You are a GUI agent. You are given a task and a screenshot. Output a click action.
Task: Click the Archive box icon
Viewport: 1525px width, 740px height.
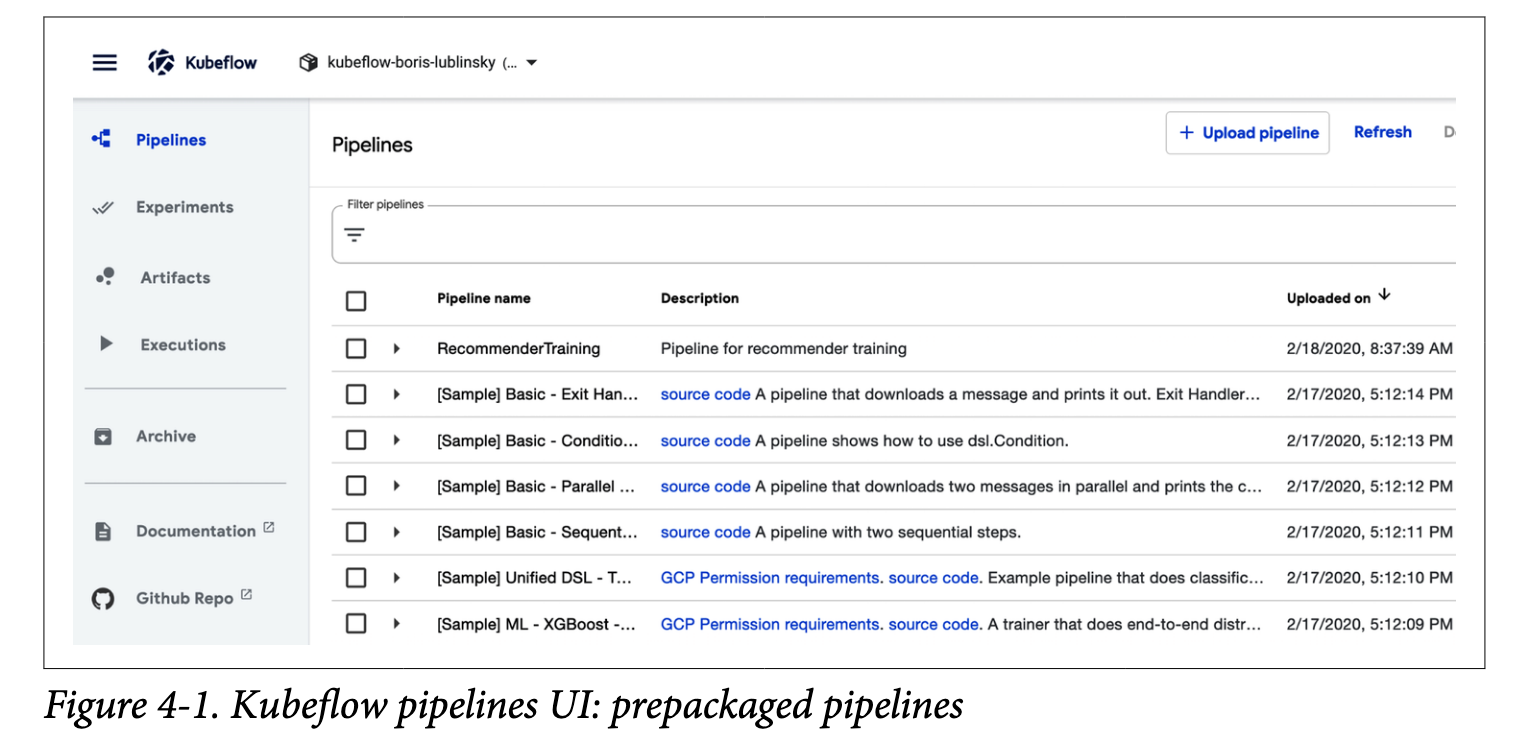103,437
